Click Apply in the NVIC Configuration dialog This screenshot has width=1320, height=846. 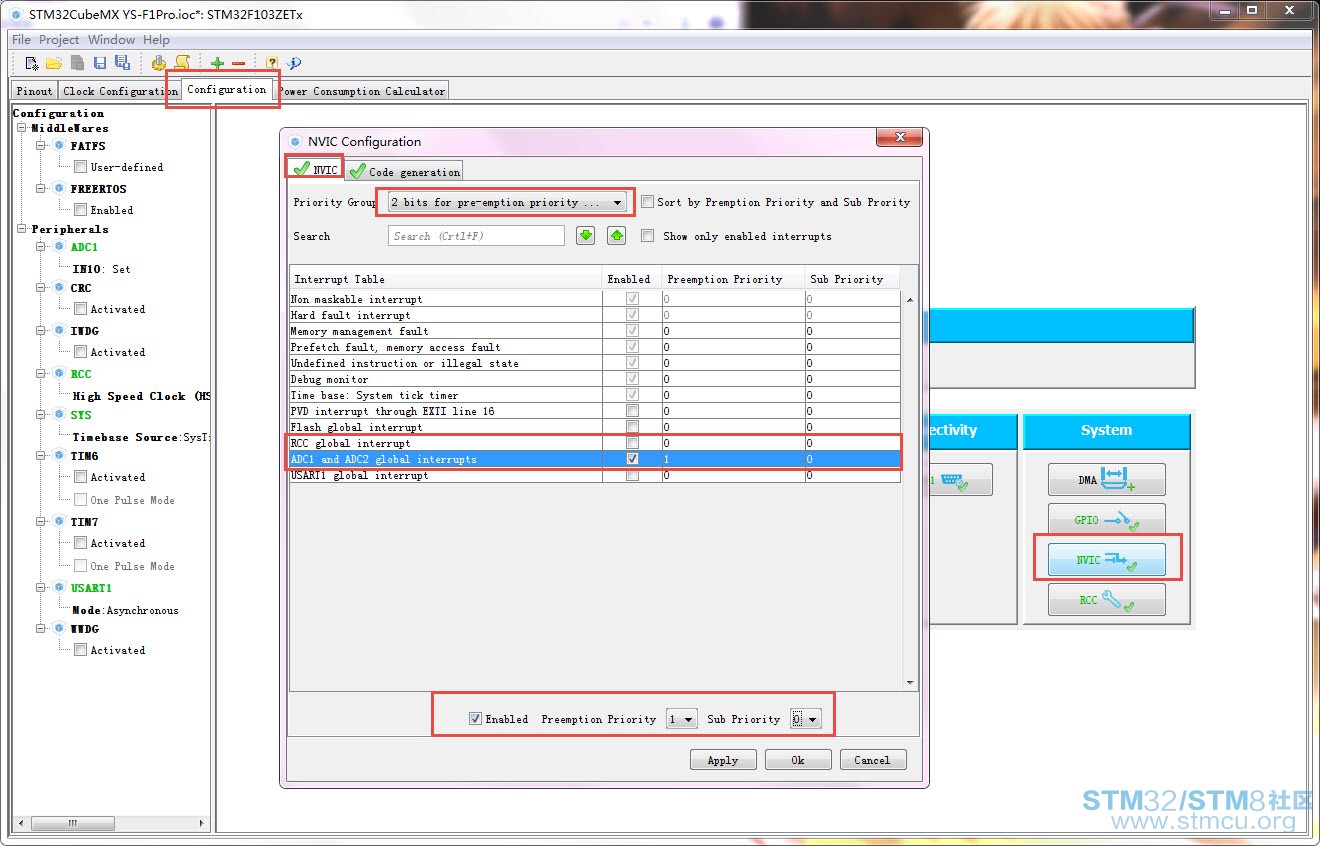(x=723, y=760)
